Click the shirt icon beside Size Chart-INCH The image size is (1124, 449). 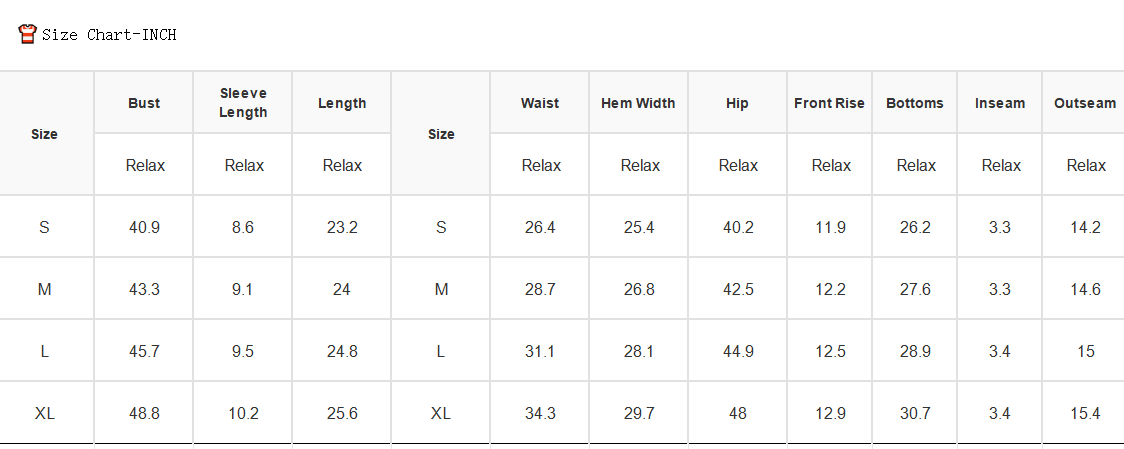pyautogui.click(x=27, y=34)
